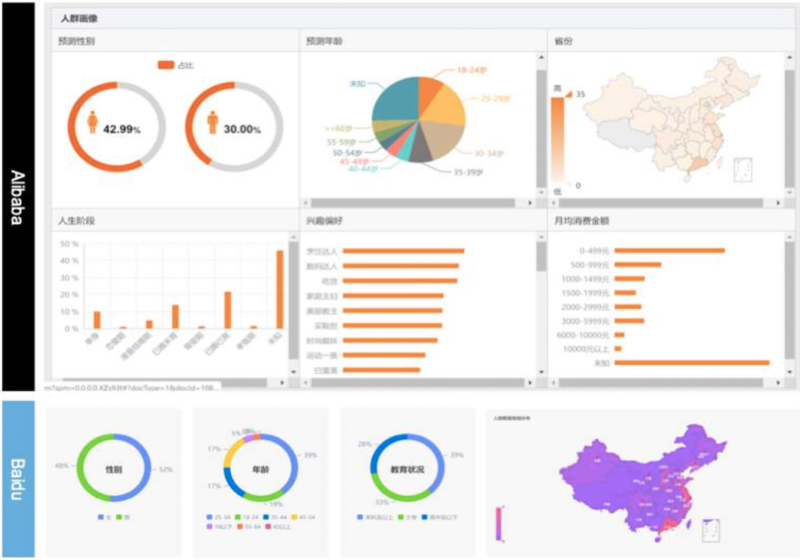
Task: Click the left scroll arrow under 预测年龄 chart
Action: point(307,203)
